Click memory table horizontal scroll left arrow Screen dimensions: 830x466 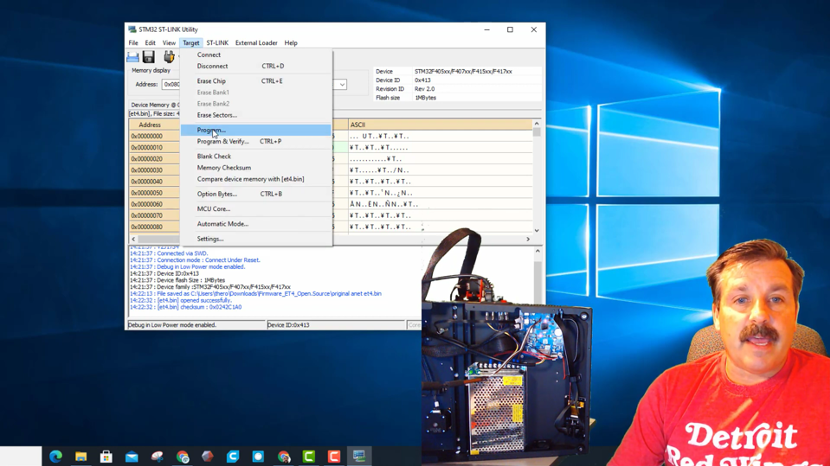(x=133, y=239)
